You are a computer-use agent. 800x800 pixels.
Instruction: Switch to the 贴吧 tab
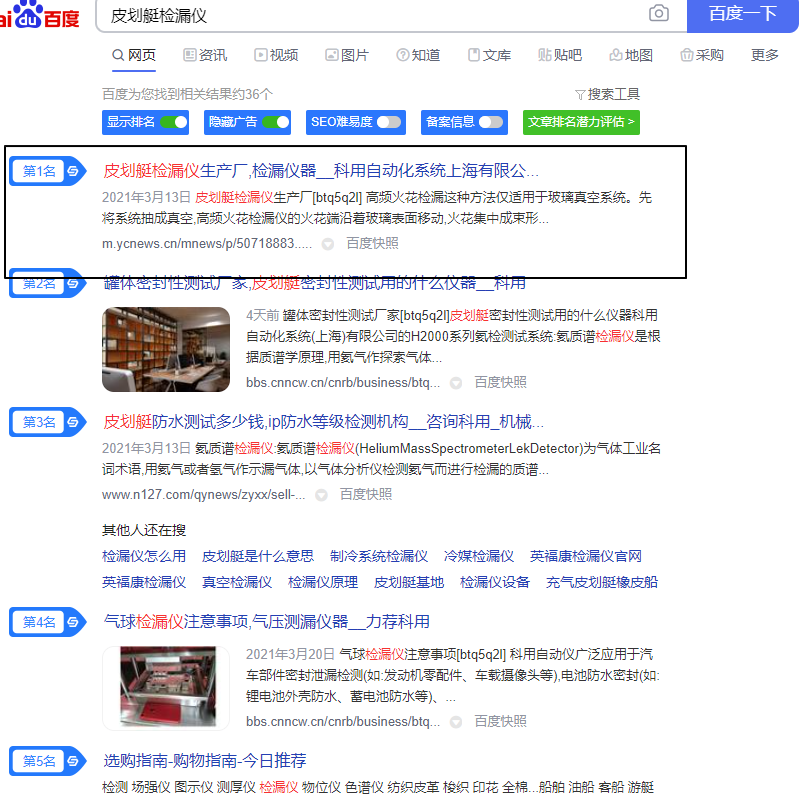560,55
